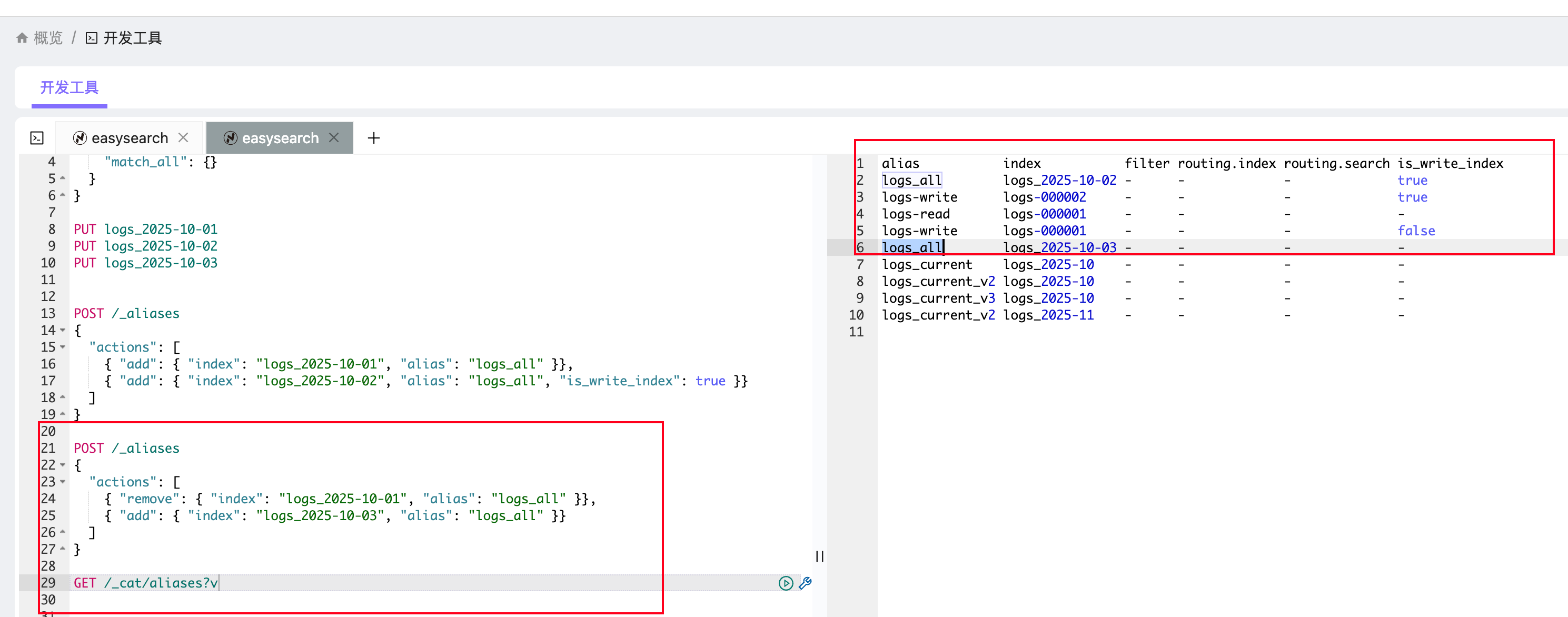1568x617 pixels.
Task: Go to 概览 breadcrumb link
Action: tap(48, 38)
